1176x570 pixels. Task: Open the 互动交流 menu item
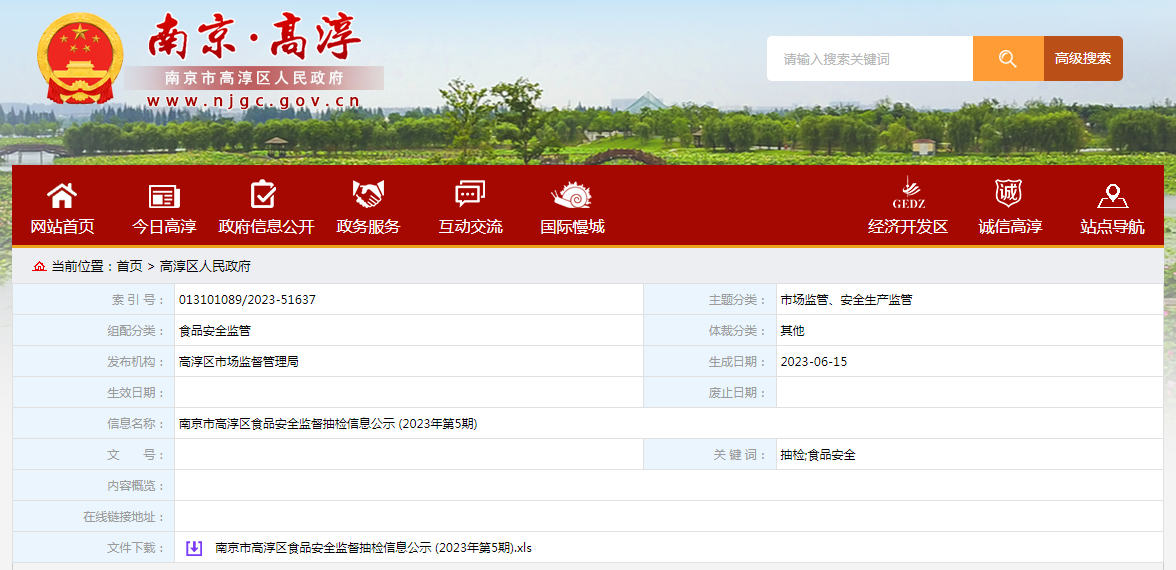tap(470, 226)
